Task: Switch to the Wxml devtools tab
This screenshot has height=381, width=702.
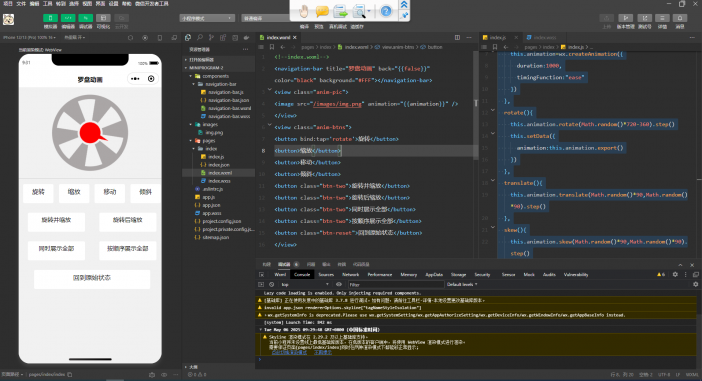Action: pyautogui.click(x=280, y=275)
